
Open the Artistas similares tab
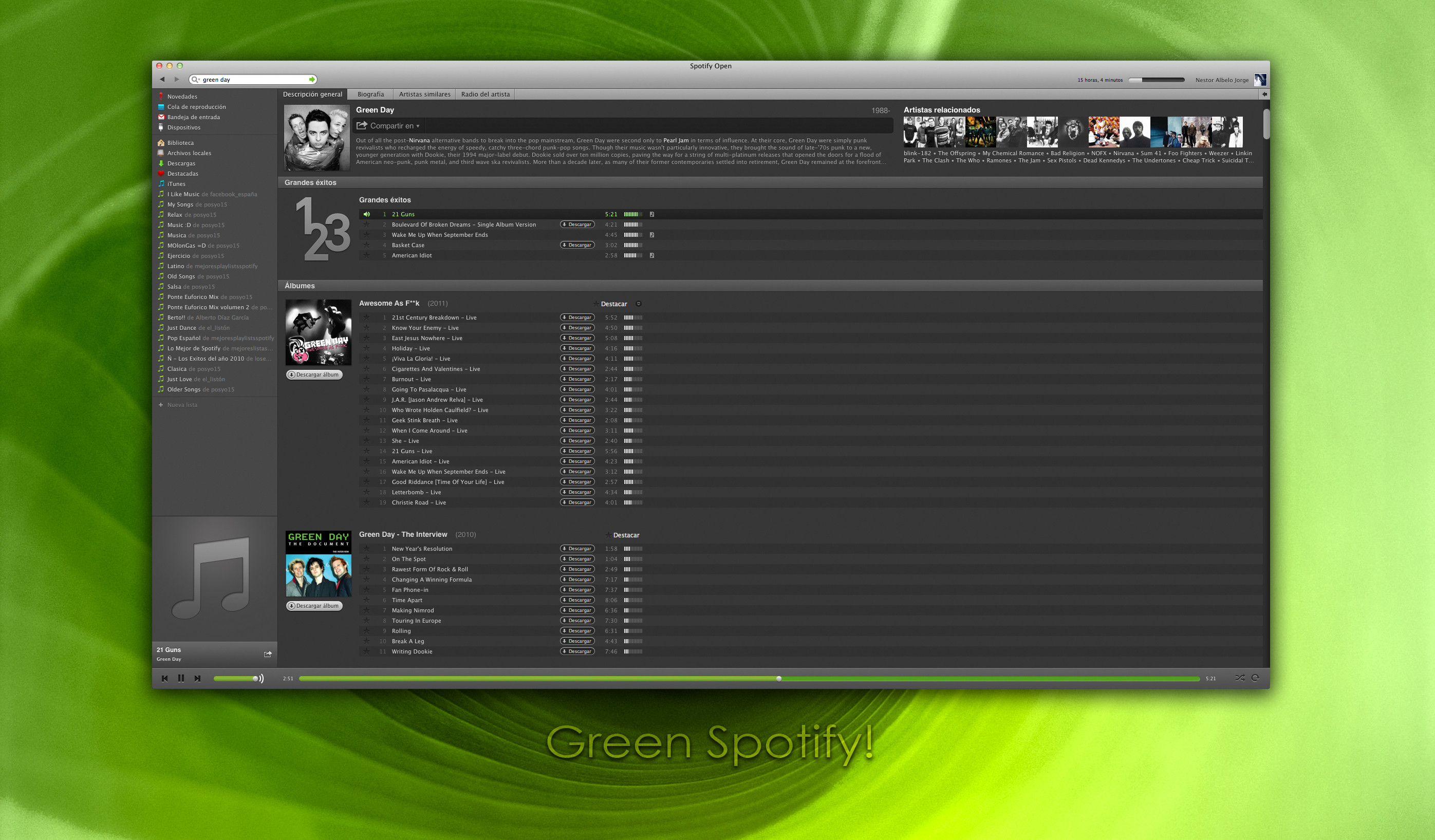tap(424, 95)
